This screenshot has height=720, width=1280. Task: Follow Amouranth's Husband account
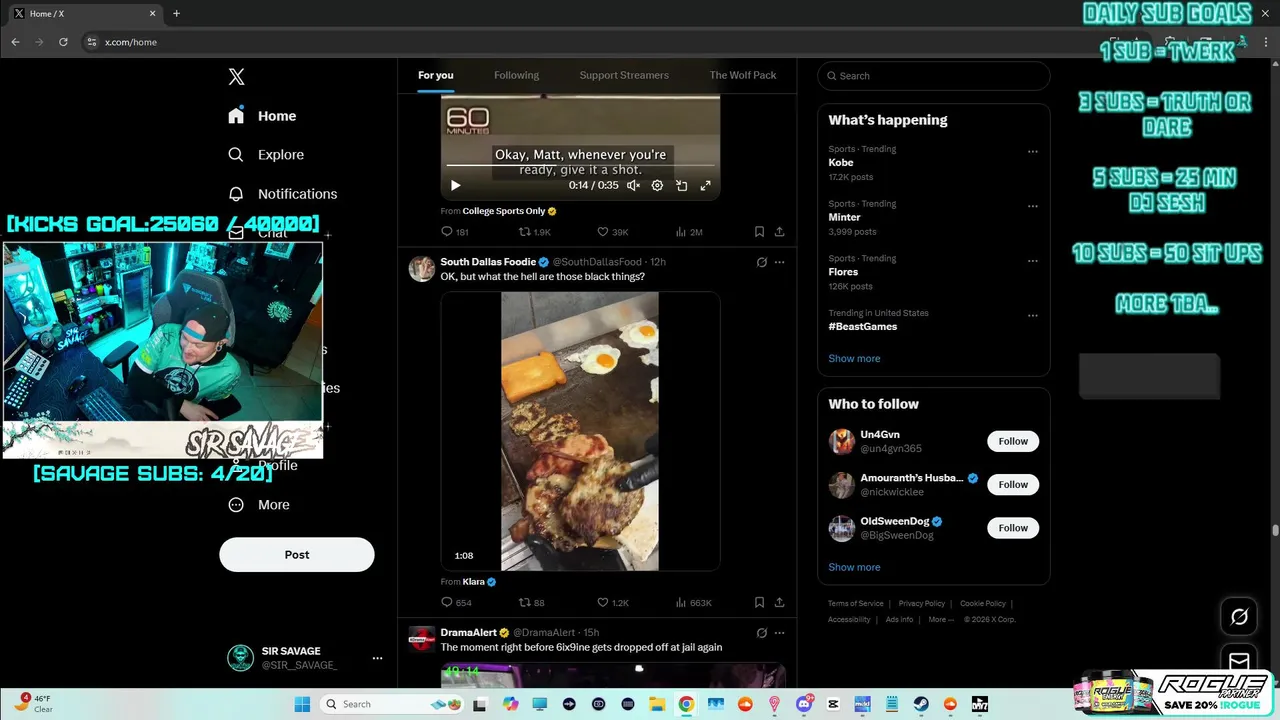tap(1013, 485)
